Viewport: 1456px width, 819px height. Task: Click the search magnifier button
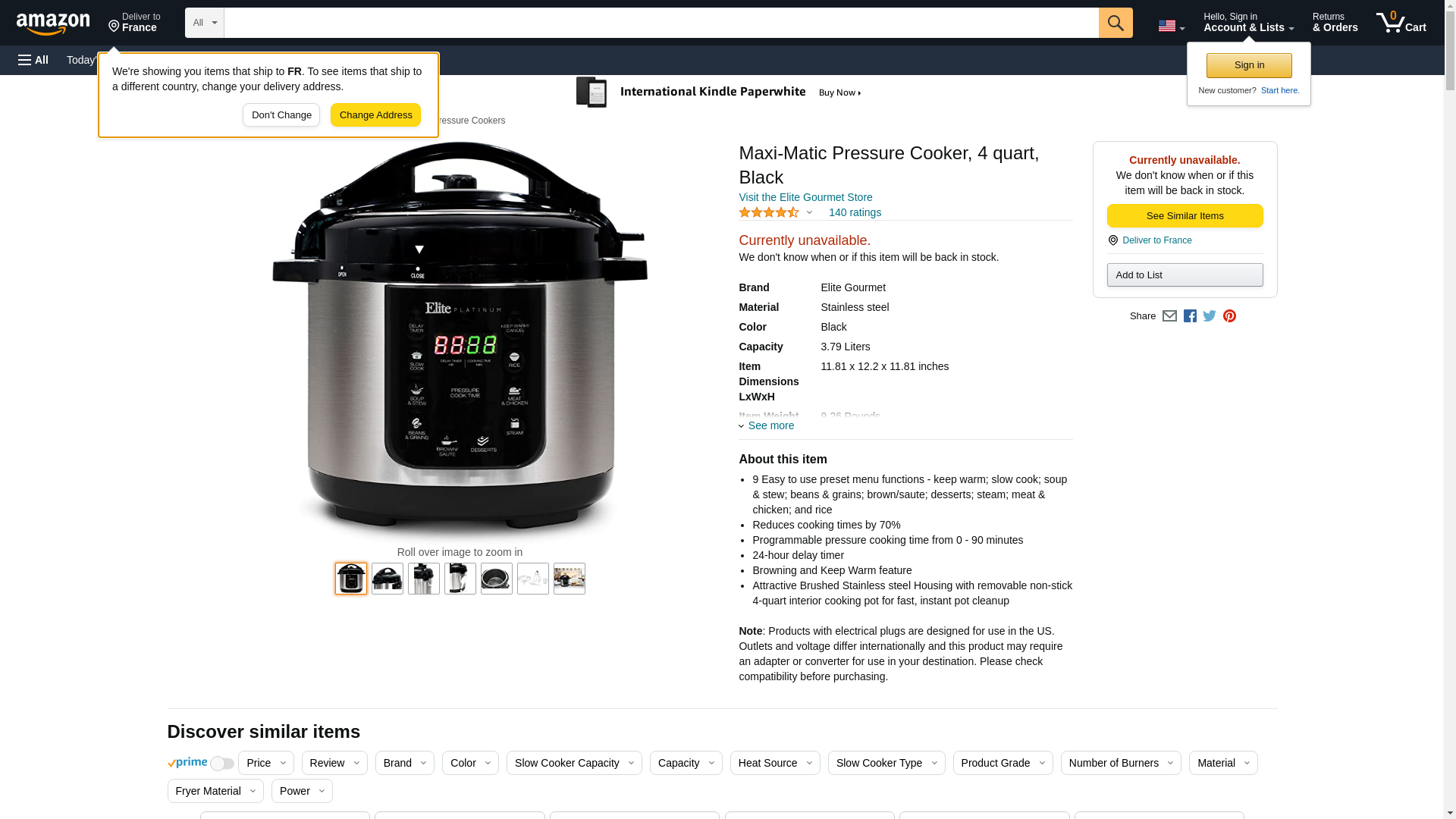pos(1115,23)
